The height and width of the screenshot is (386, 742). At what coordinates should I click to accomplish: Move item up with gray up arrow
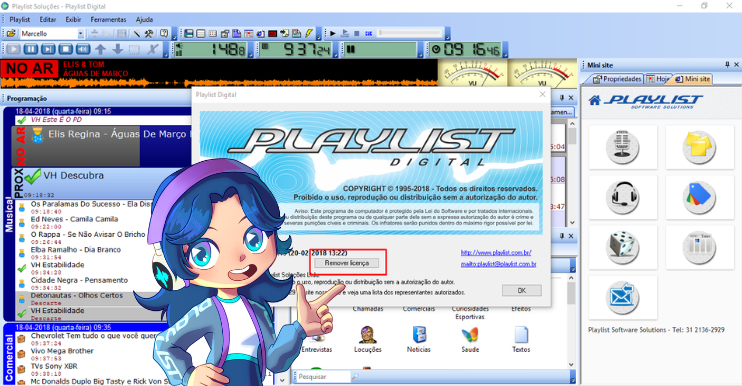(x=100, y=49)
